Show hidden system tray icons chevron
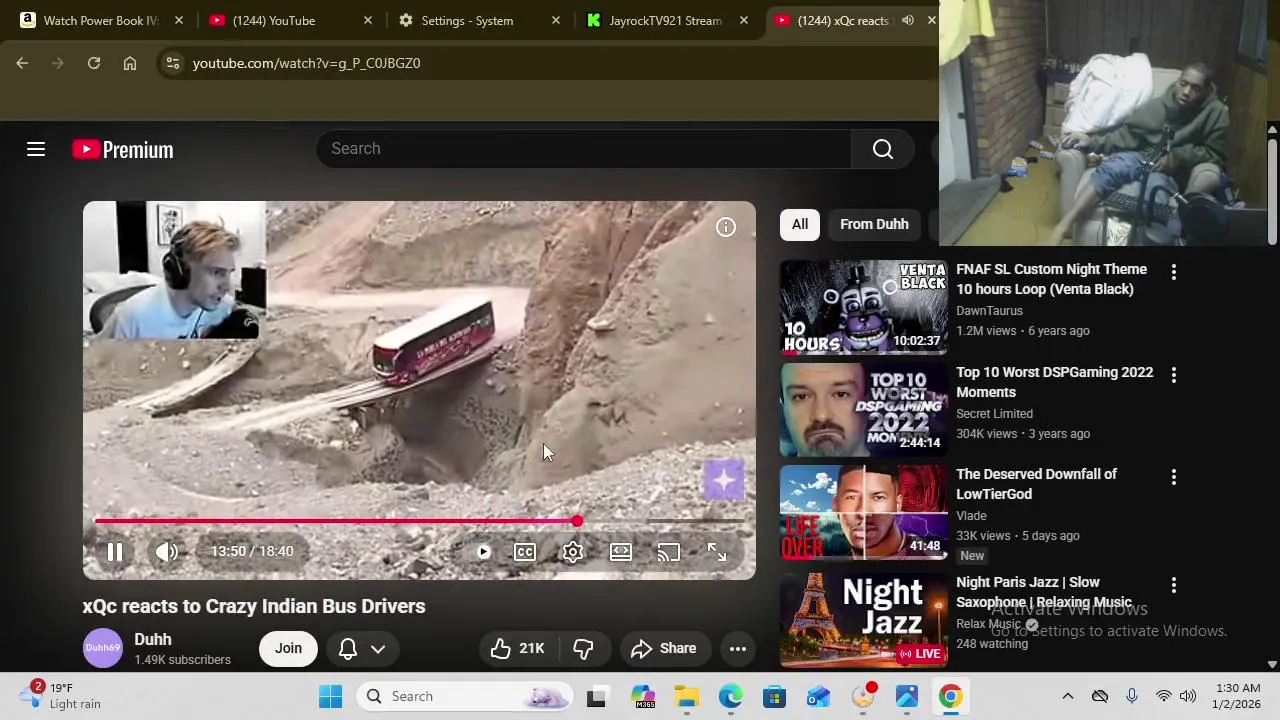The height and width of the screenshot is (720, 1280). (1067, 696)
